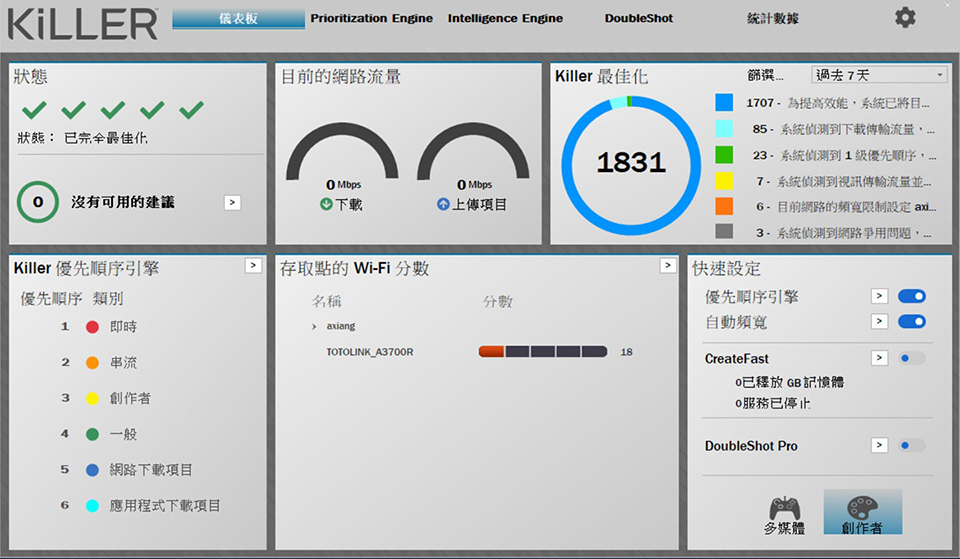Select the TOTOLINK_A3700R network name
960x559 pixels.
point(370,352)
